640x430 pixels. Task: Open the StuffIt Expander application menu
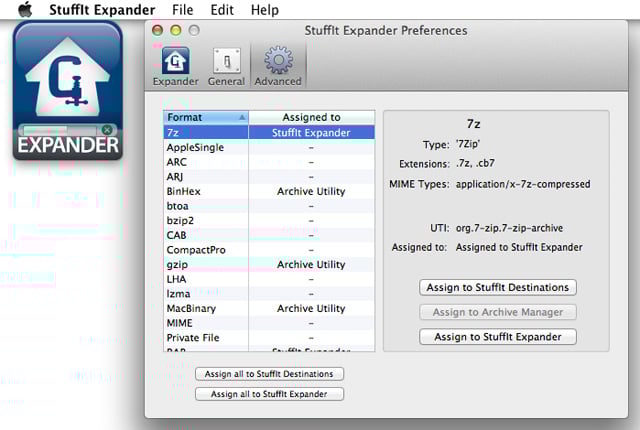[x=102, y=9]
